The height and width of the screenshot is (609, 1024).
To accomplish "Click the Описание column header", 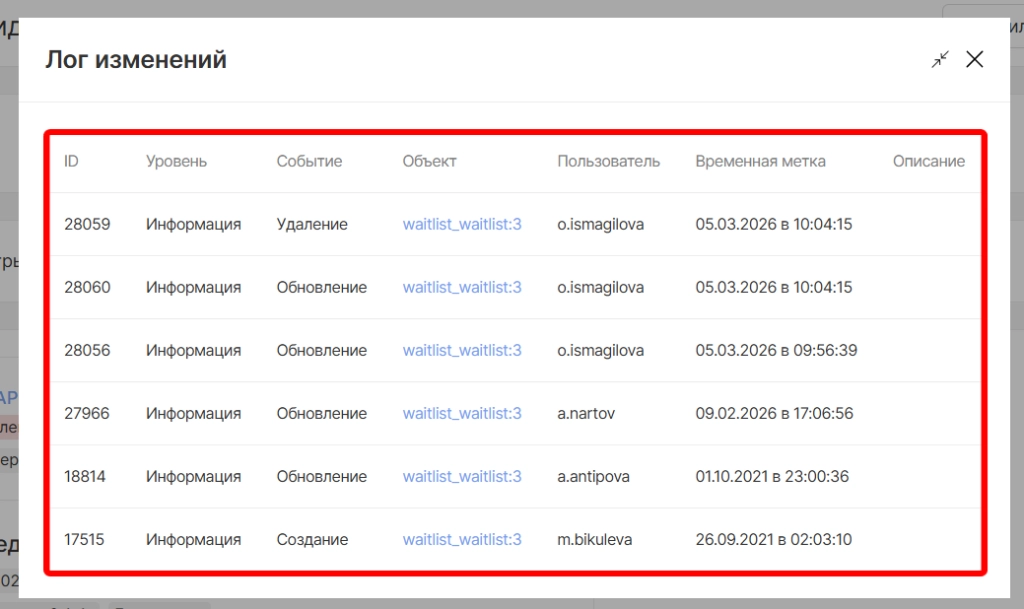I will (x=928, y=161).
